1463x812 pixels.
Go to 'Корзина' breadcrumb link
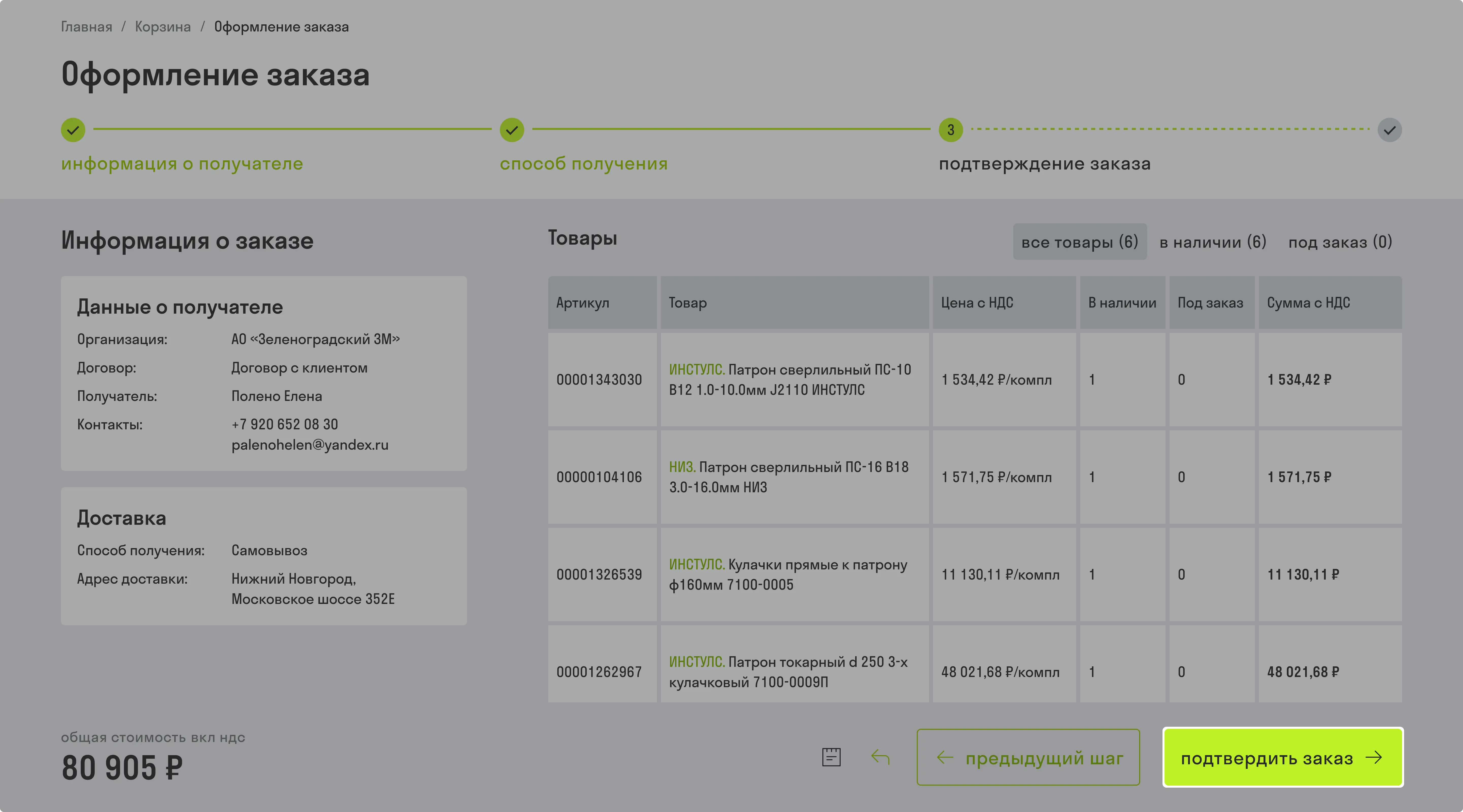click(163, 27)
